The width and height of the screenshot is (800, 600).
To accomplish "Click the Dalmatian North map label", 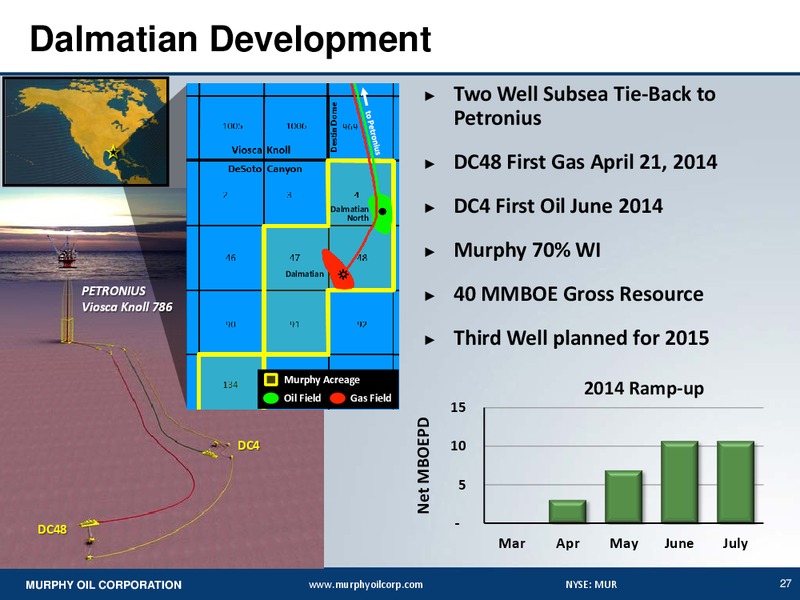I will point(349,213).
